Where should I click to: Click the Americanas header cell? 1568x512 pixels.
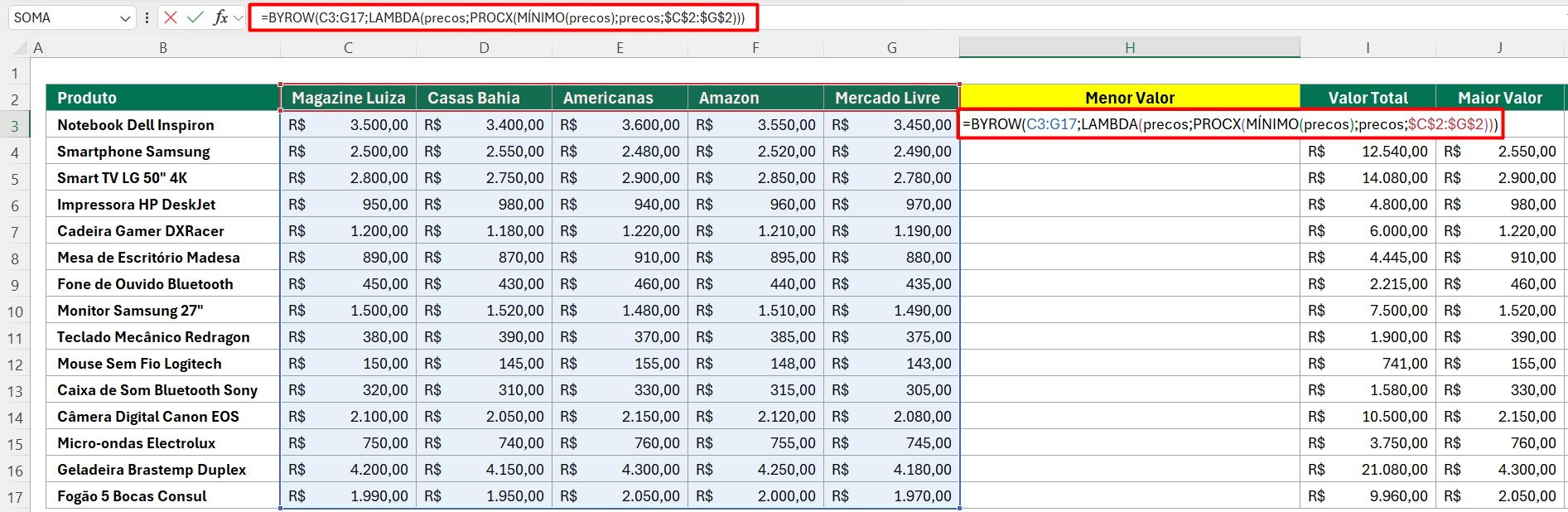point(620,98)
